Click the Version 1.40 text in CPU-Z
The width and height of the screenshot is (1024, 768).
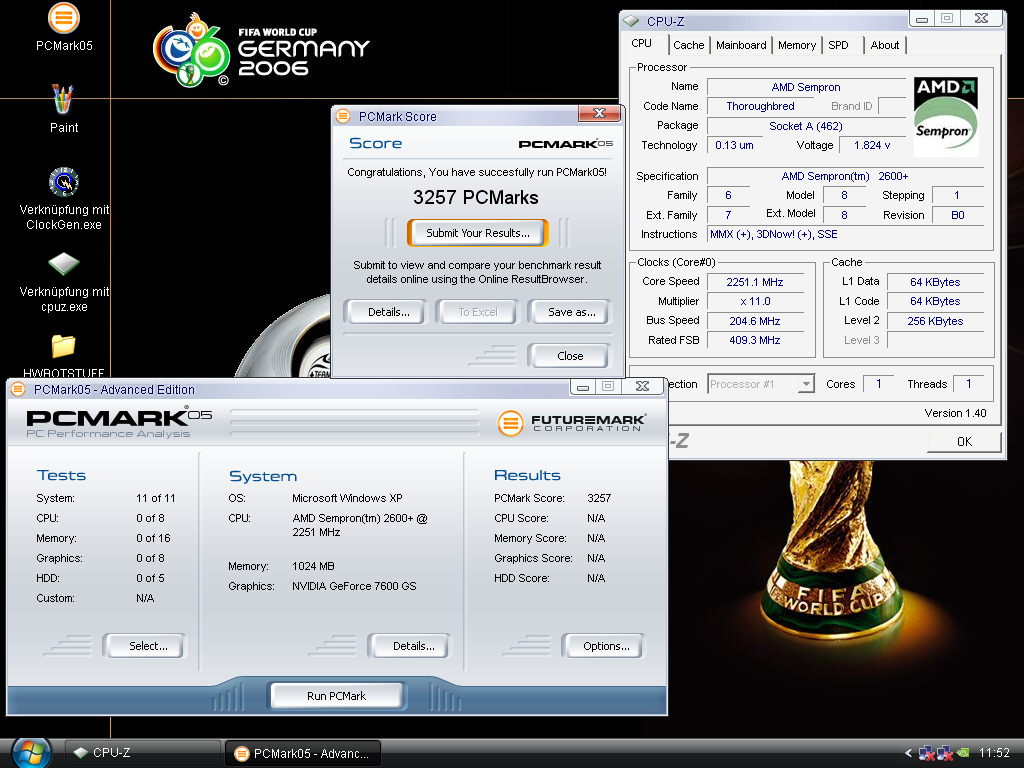tap(955, 413)
